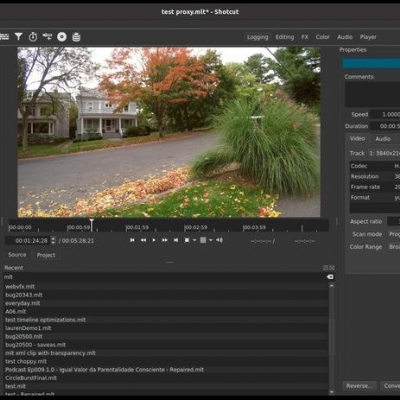400x400 pixels.
Task: Open mlt xml clip with transparency.mlt
Action: tap(166, 353)
